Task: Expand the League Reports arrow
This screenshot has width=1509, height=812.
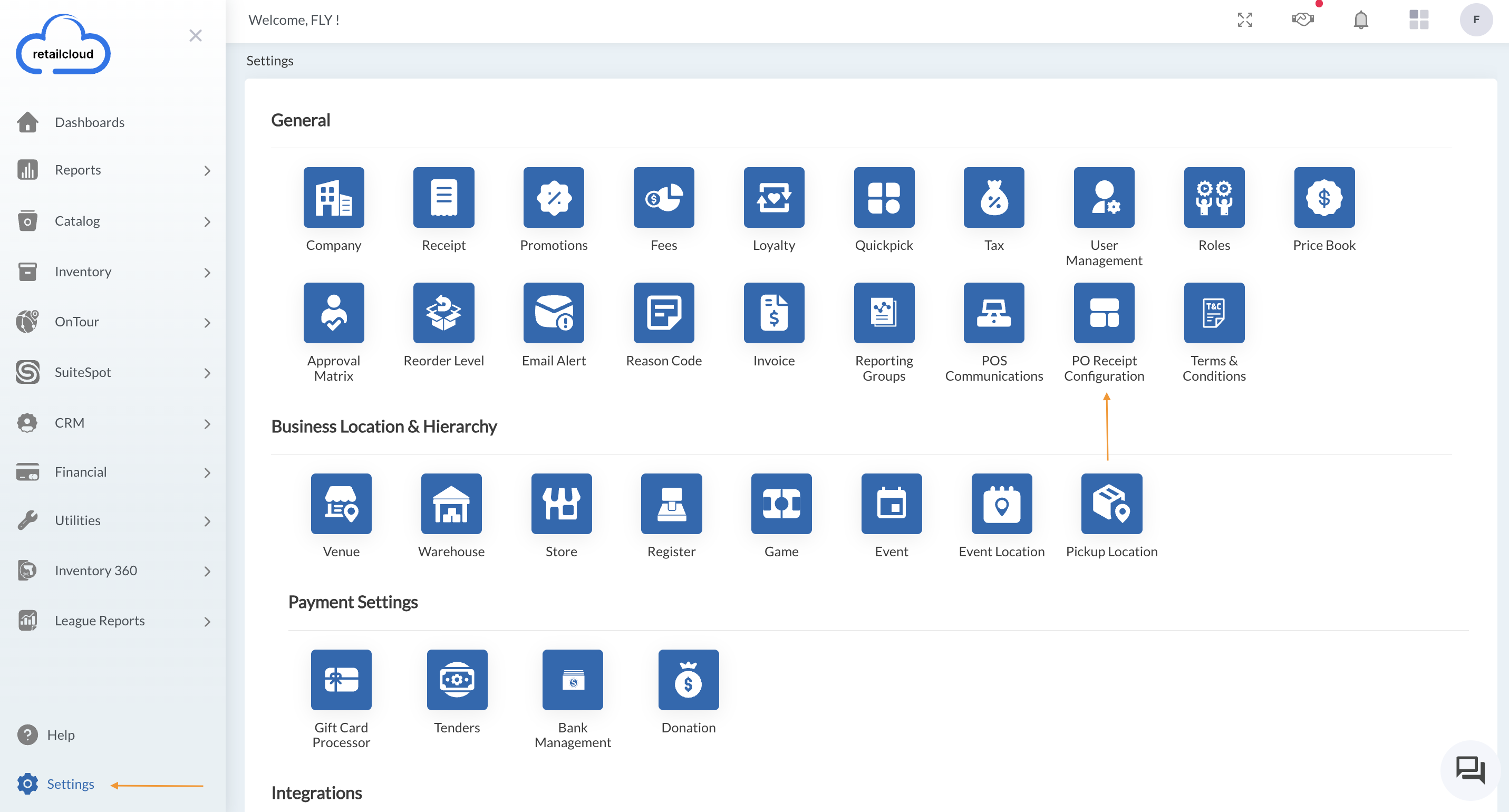Action: pyautogui.click(x=207, y=622)
